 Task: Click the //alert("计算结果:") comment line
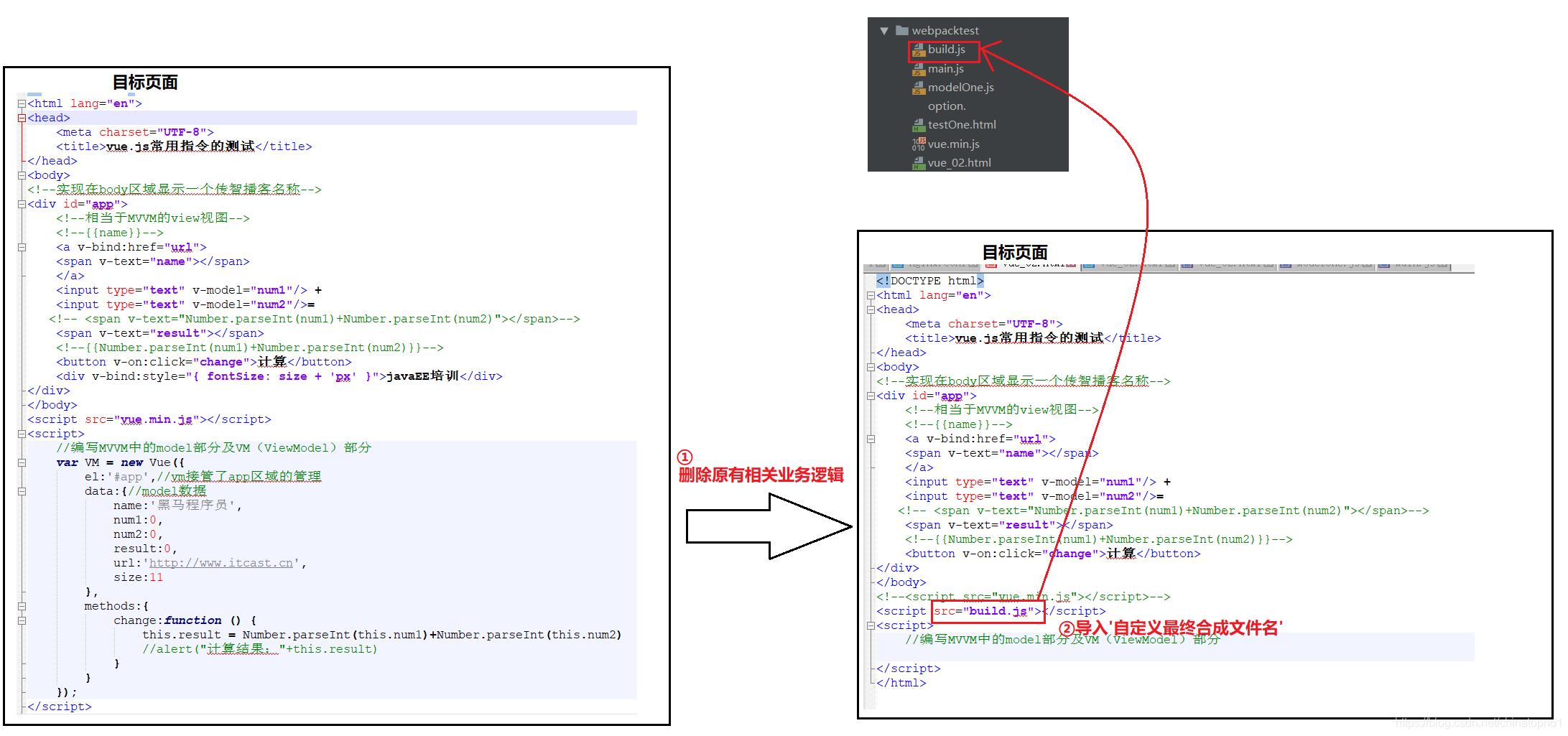click(x=259, y=649)
